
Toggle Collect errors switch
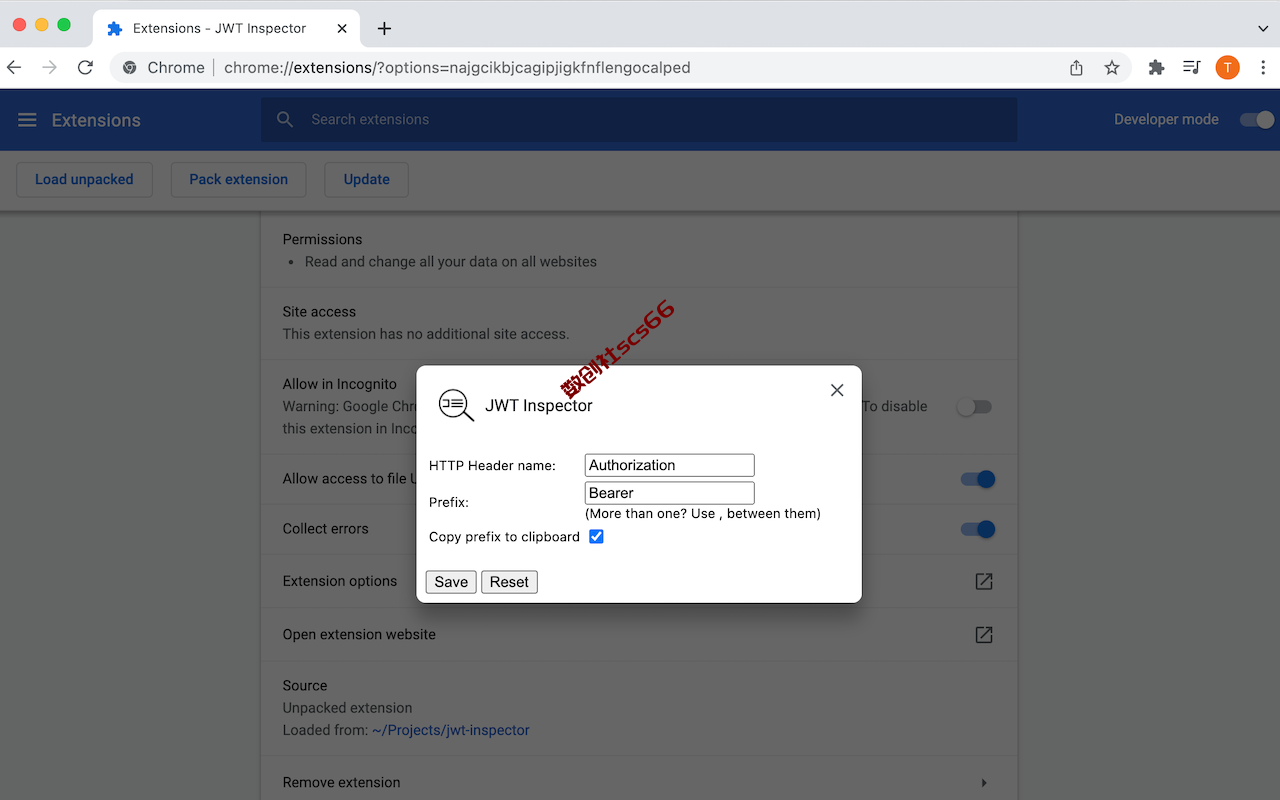pos(977,529)
